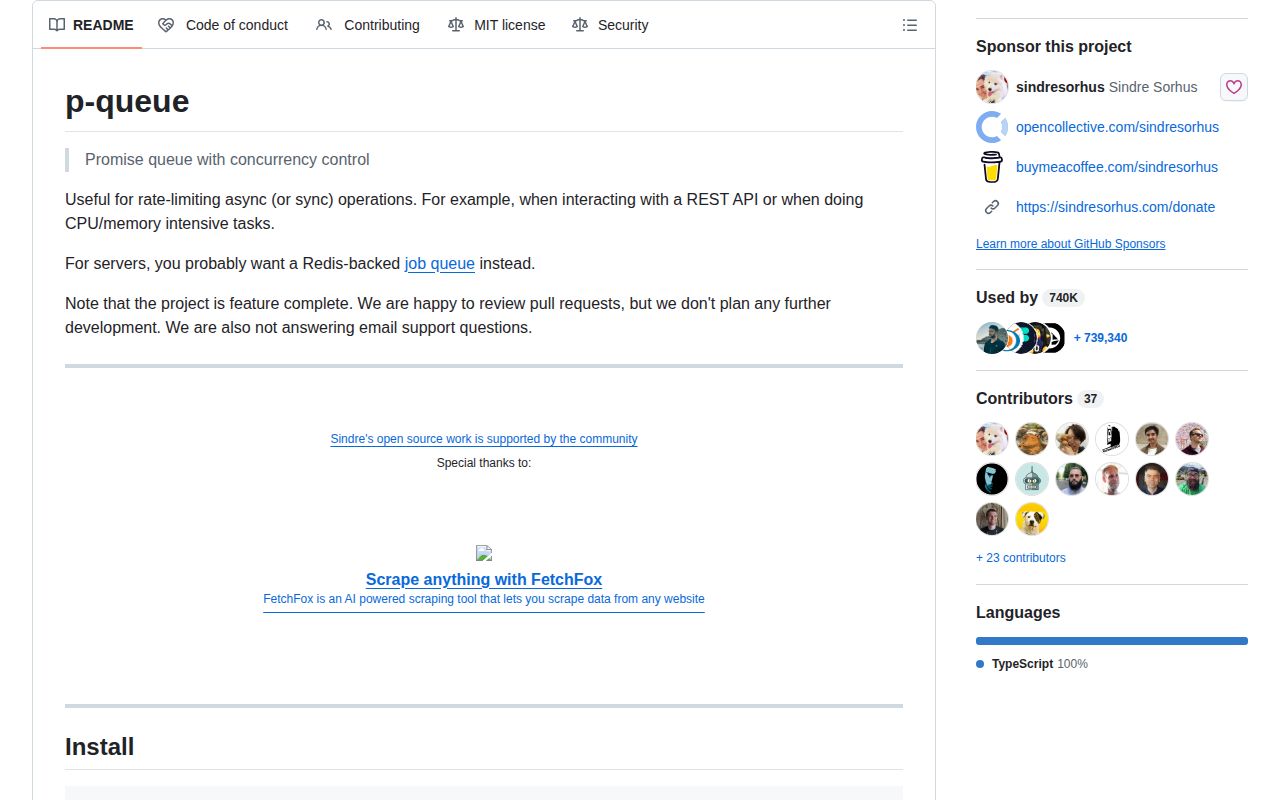
Task: Click the first Used by avatar
Action: tap(990, 338)
